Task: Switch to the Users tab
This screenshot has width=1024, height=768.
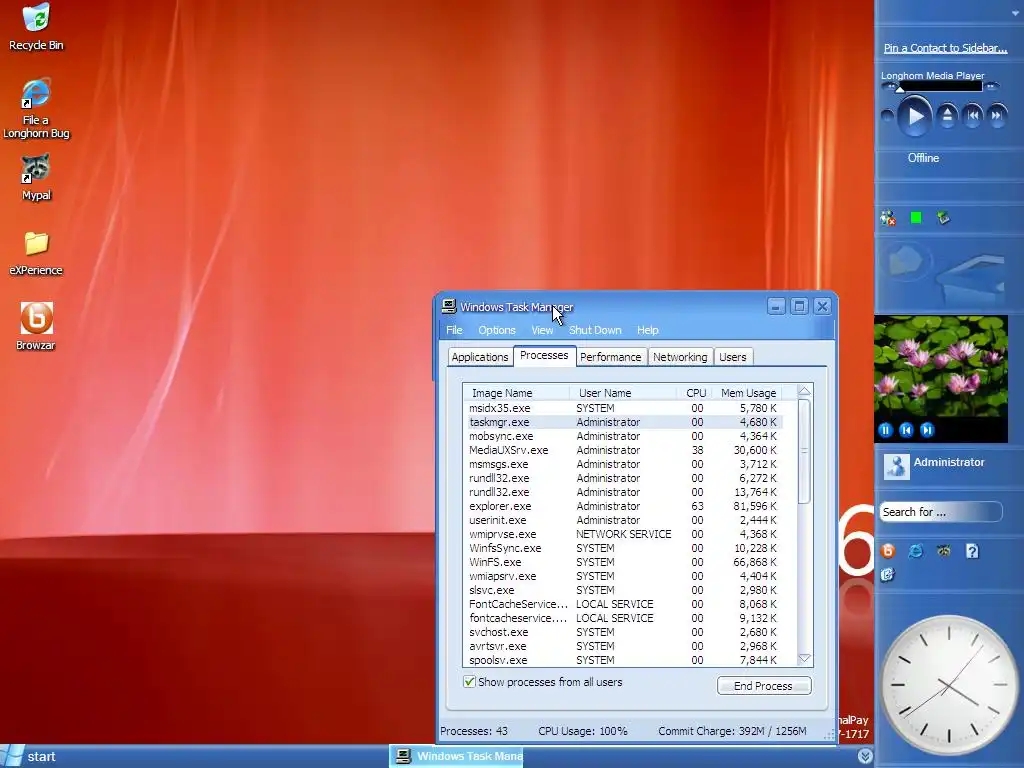Action: (733, 357)
